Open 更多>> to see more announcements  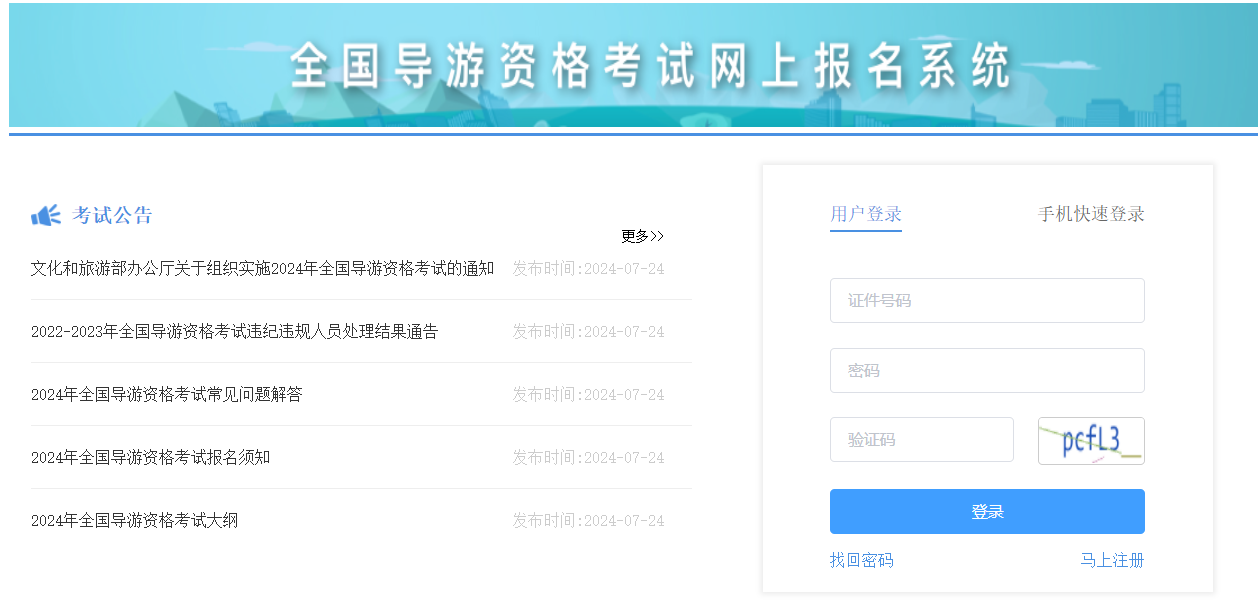pyautogui.click(x=642, y=237)
